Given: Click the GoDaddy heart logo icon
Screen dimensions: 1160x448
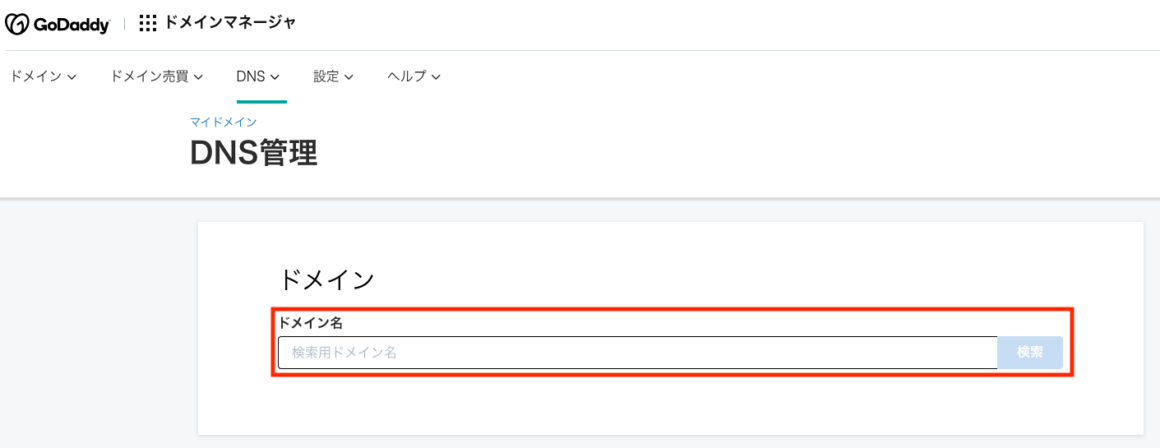Looking at the screenshot, I should point(17,24).
